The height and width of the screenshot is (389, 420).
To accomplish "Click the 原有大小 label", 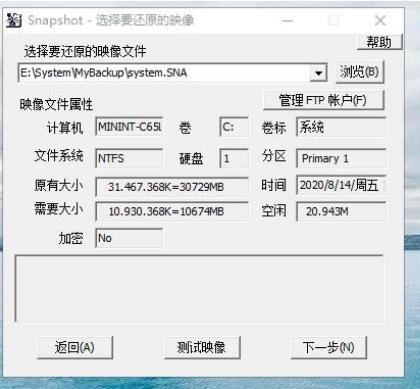I will [59, 185].
